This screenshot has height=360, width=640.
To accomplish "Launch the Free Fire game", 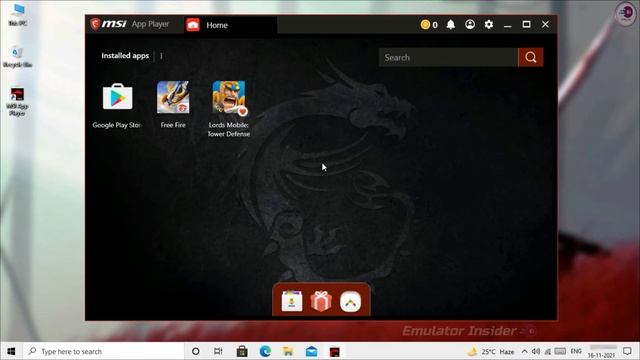I will tap(173, 97).
